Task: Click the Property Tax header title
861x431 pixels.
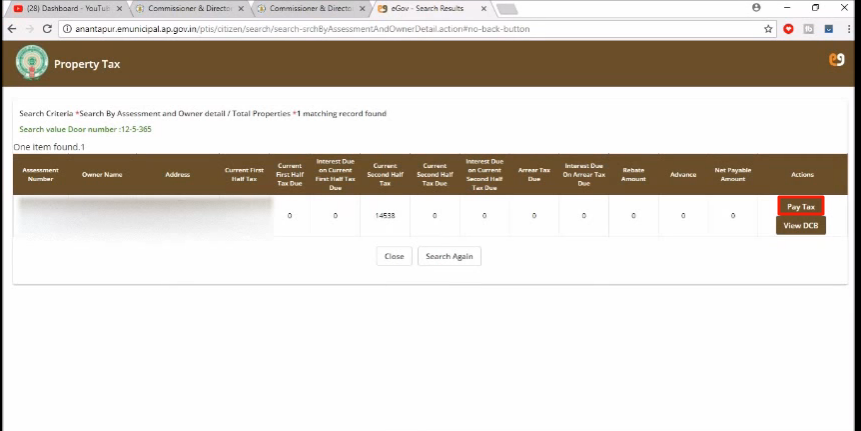Action: point(87,64)
